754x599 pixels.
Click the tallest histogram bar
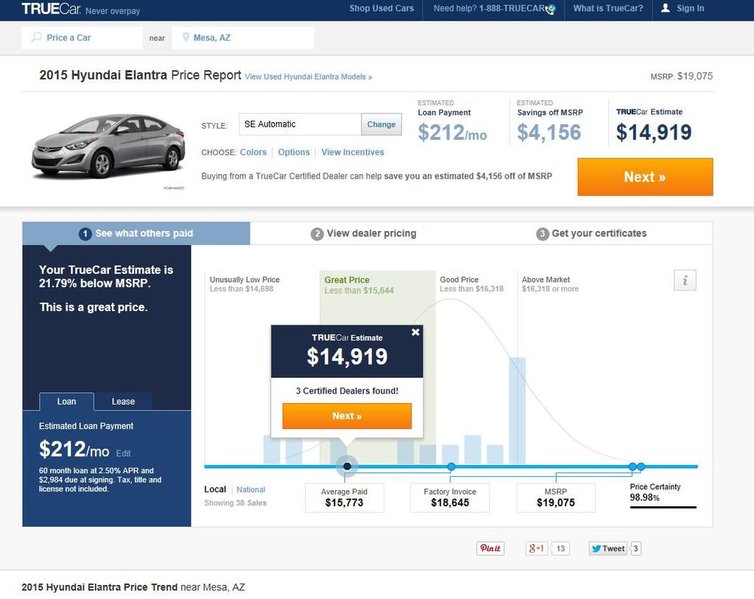(x=517, y=411)
